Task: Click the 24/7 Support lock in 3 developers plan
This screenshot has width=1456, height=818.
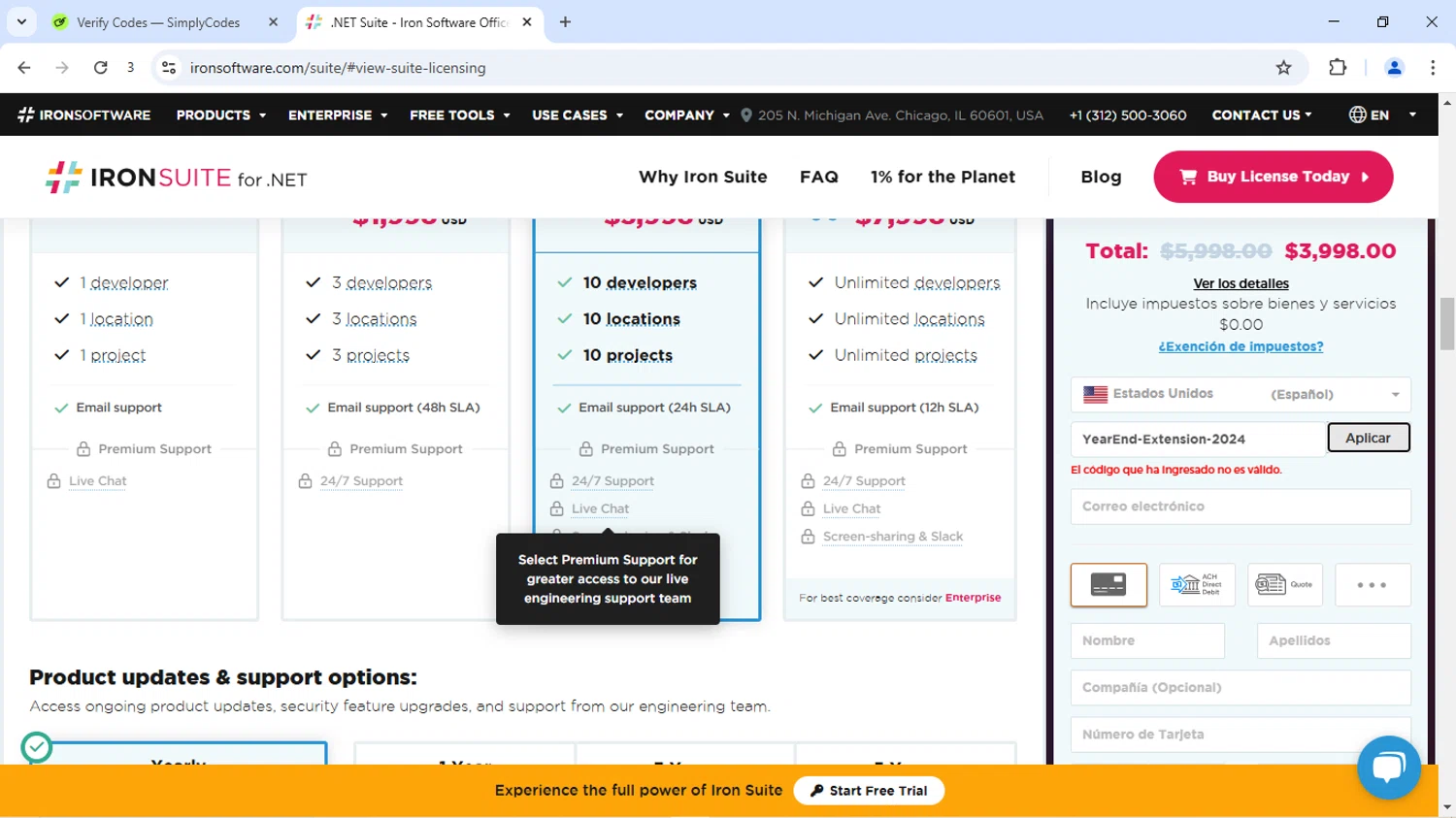Action: tap(305, 481)
